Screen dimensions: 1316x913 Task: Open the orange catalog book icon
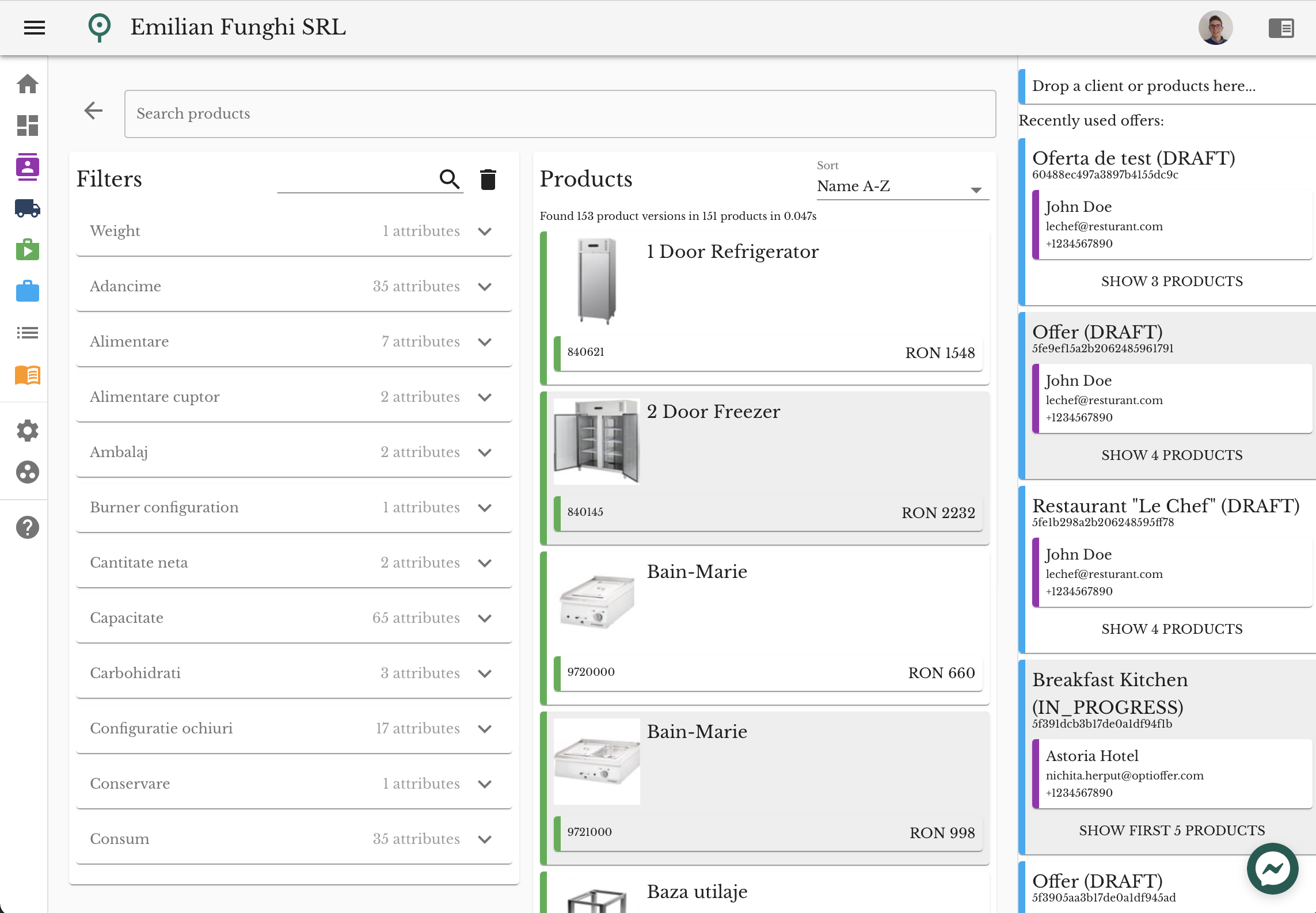pyautogui.click(x=27, y=375)
